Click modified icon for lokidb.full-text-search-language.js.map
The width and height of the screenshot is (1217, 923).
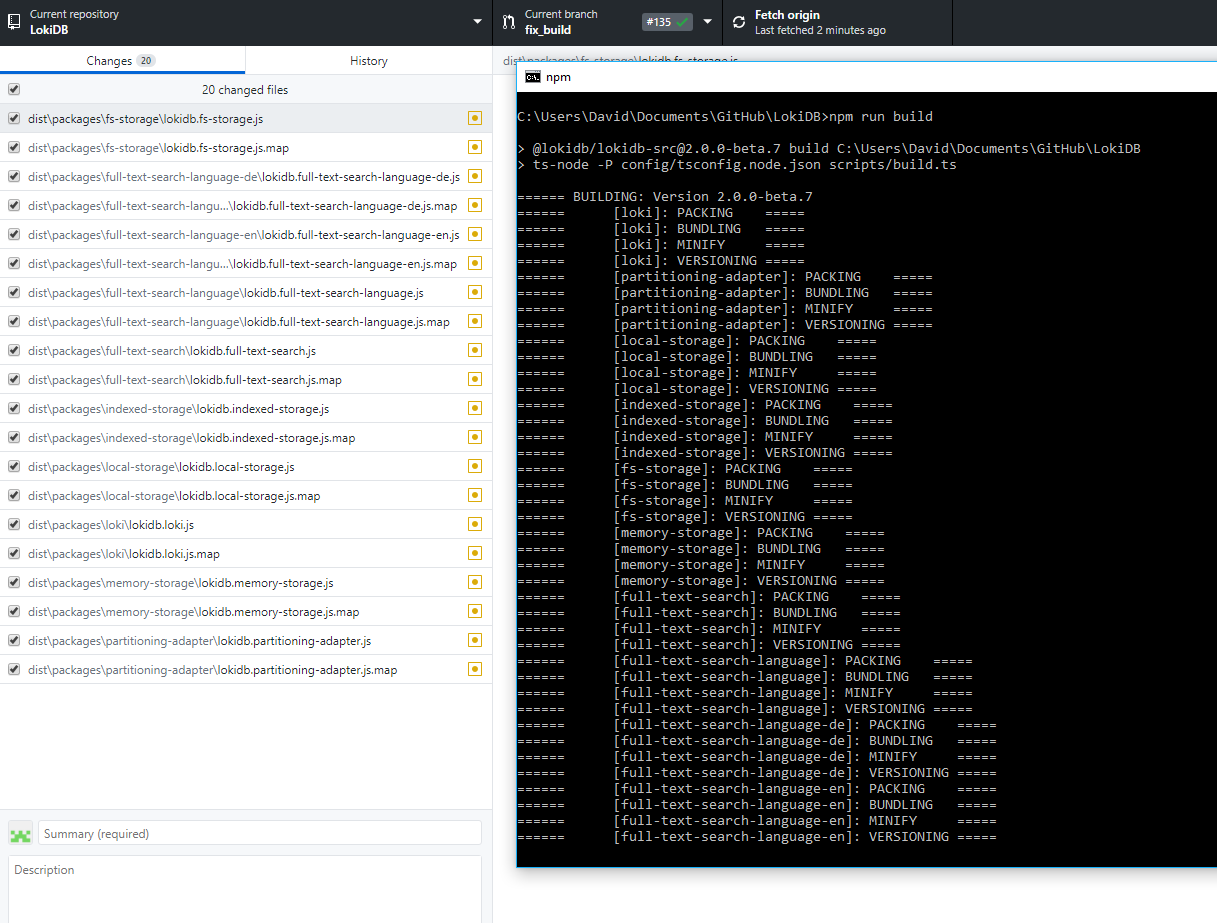474,321
